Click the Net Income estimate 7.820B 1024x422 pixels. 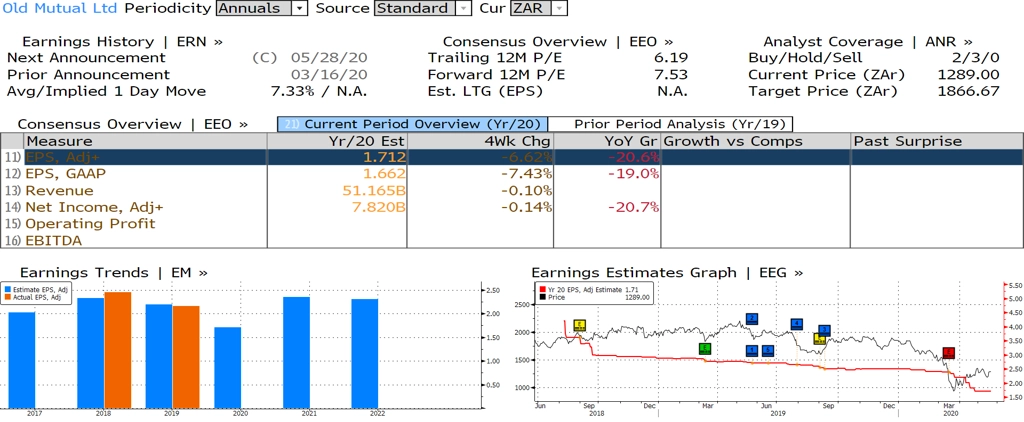click(x=379, y=207)
